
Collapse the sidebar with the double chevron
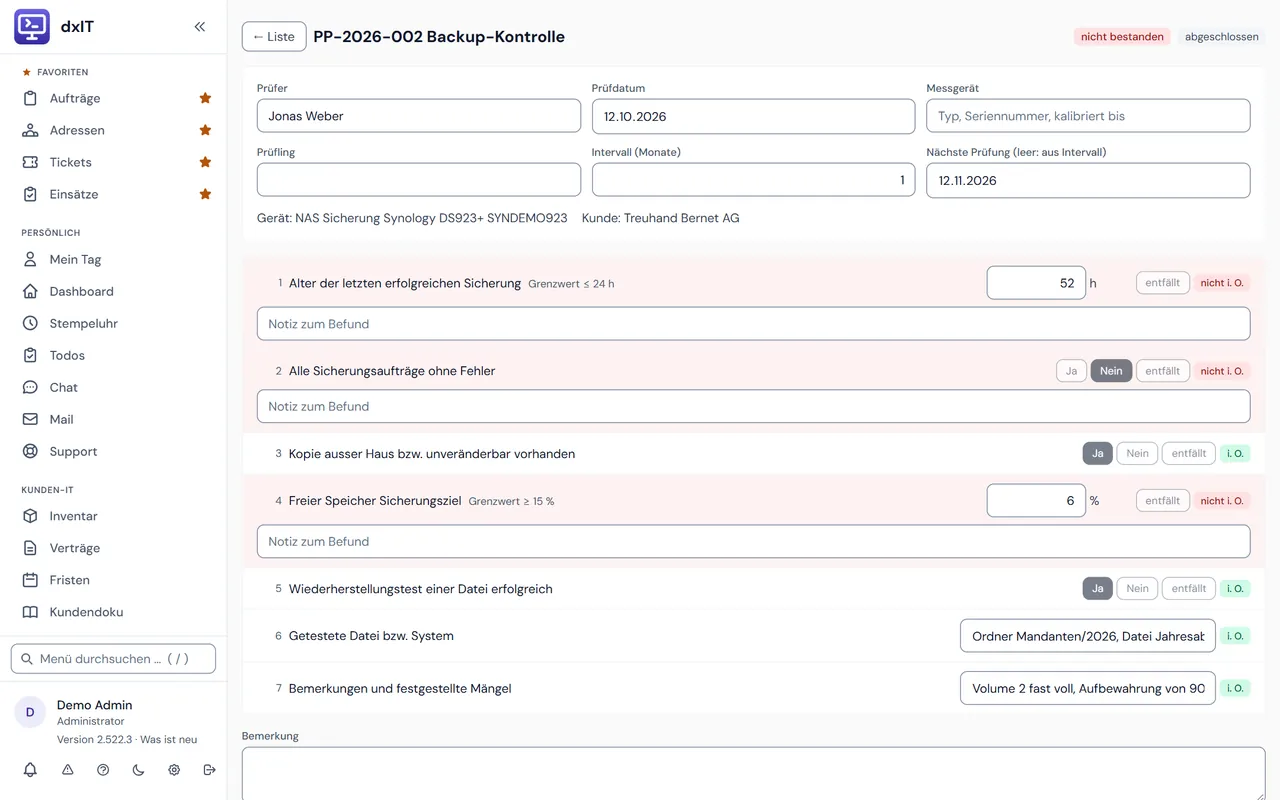coord(200,27)
